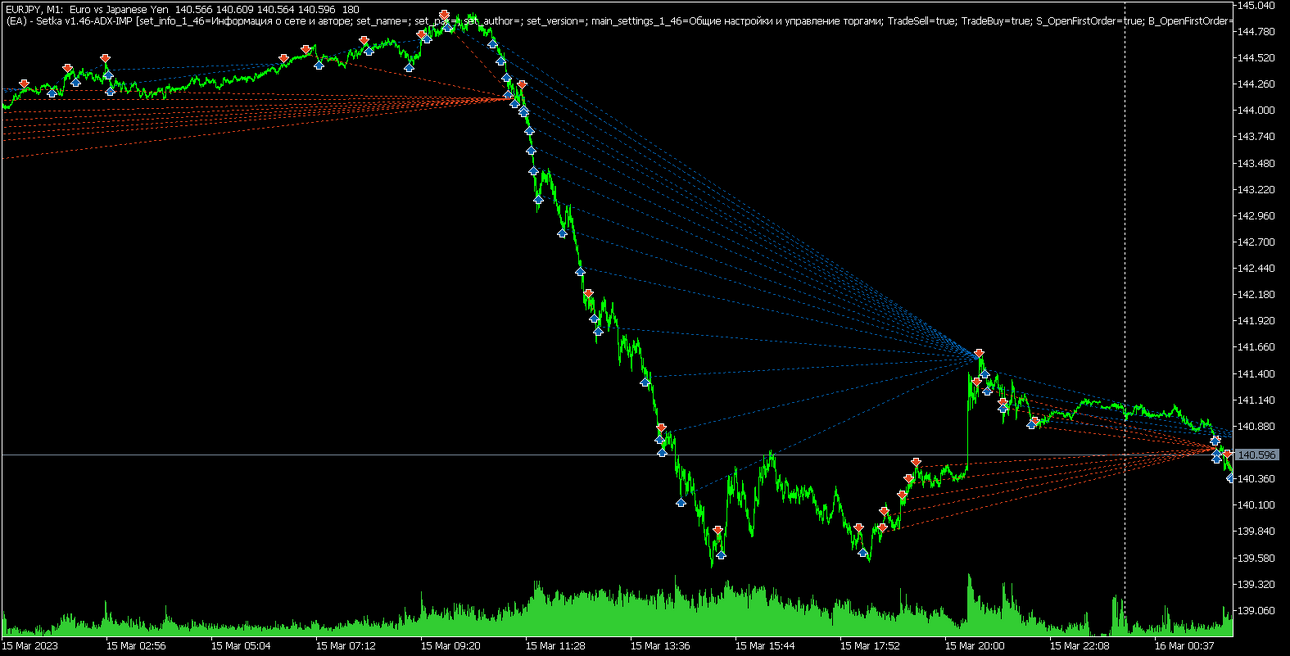Click the current price tag 140.596

click(x=1257, y=455)
